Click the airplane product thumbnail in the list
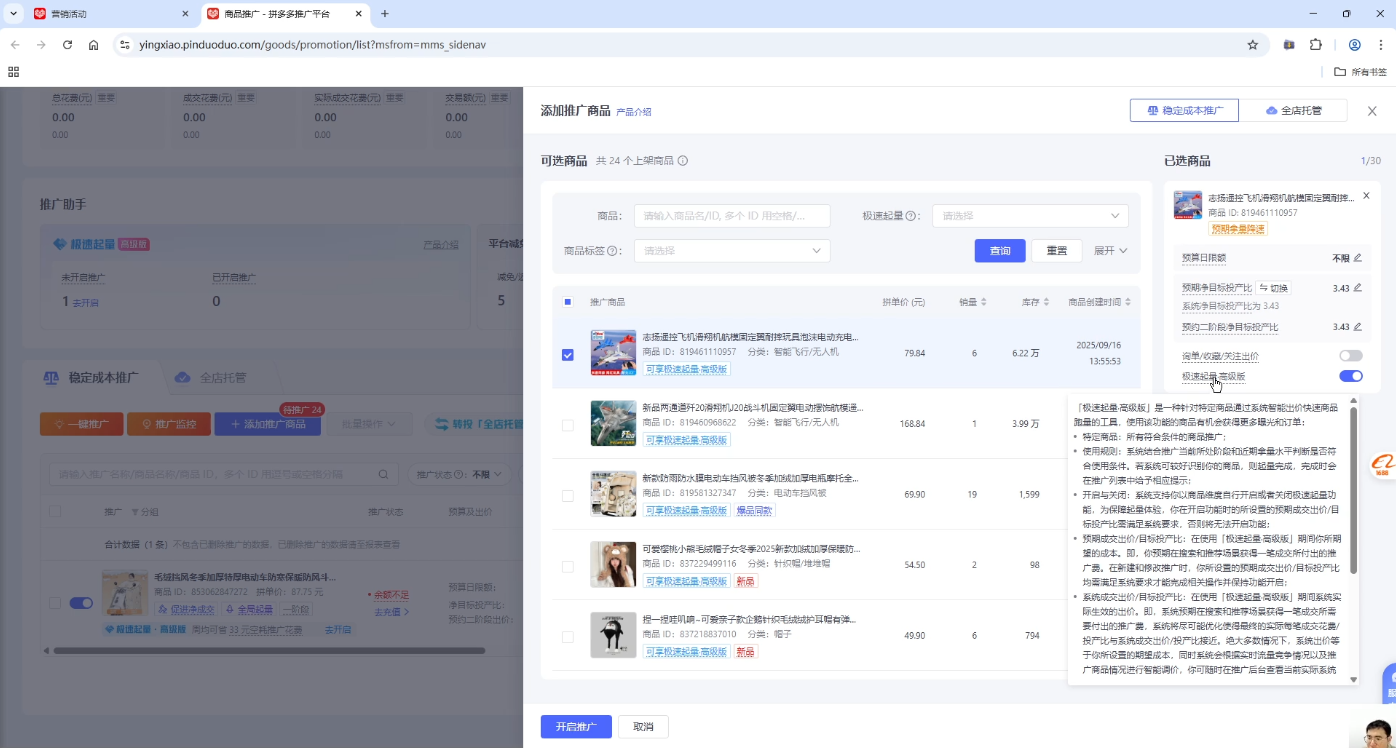1396x748 pixels. (612, 353)
